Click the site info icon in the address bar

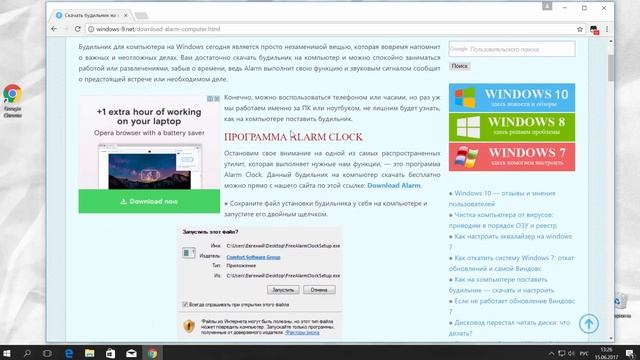point(91,29)
